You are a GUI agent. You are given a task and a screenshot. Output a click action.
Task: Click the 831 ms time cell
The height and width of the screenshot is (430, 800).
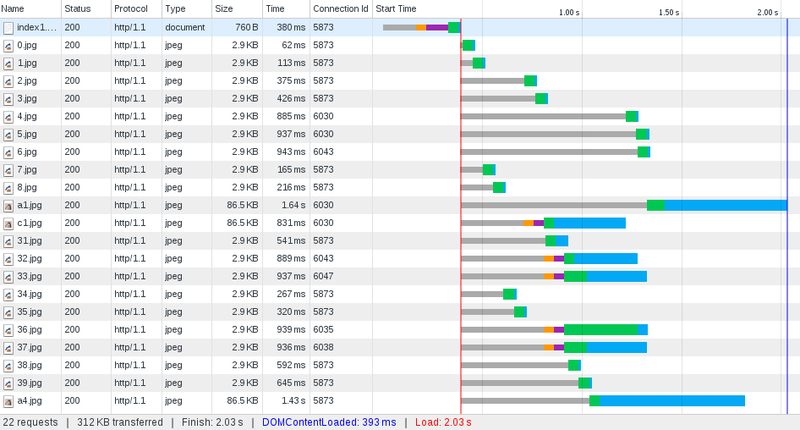tap(291, 223)
